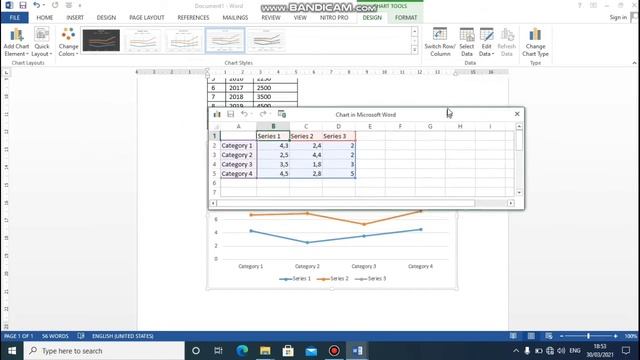The width and height of the screenshot is (640, 360).
Task: Undo in the chart data window
Action: 244,114
